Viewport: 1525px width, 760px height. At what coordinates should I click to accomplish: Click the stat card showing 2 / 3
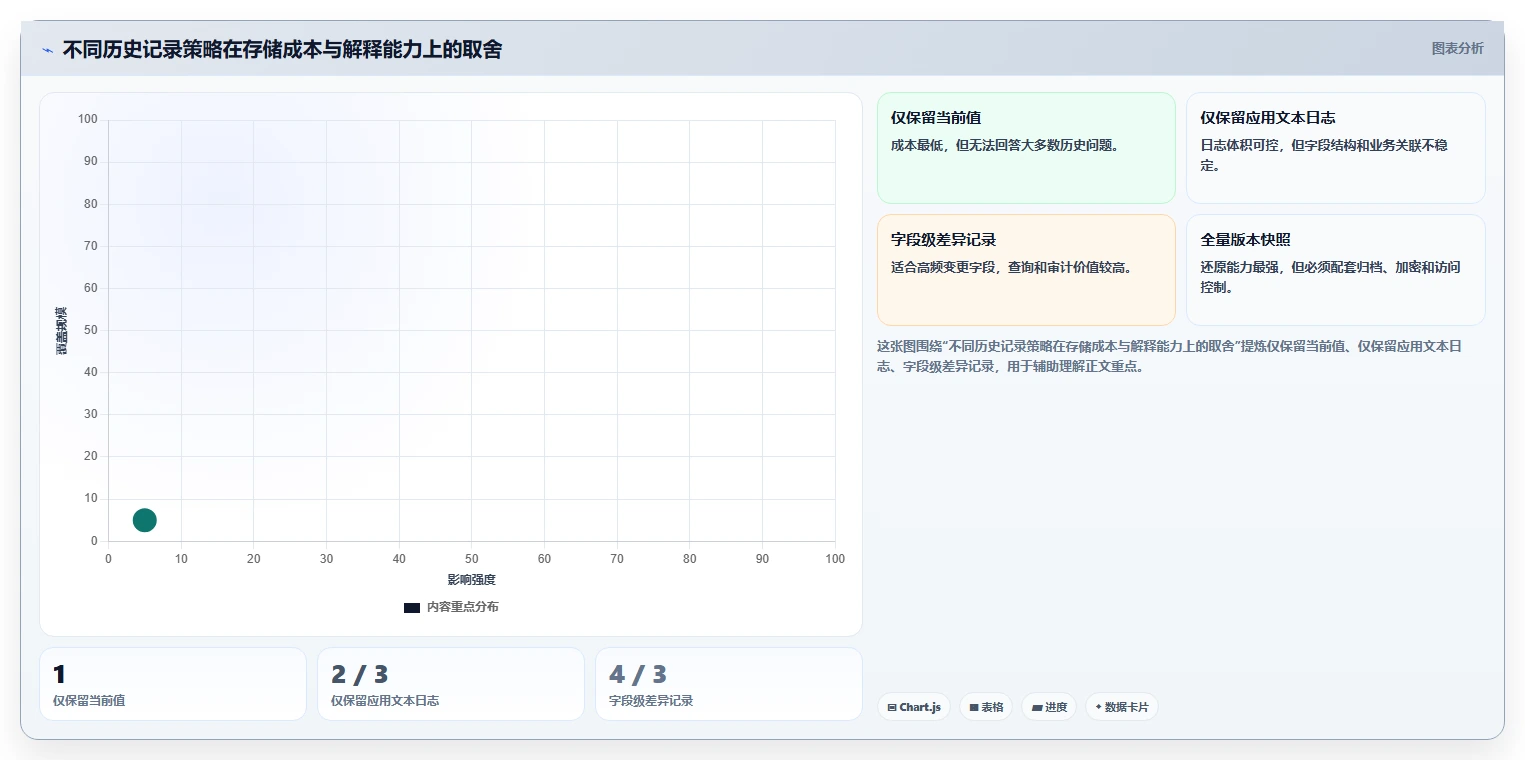coord(451,684)
